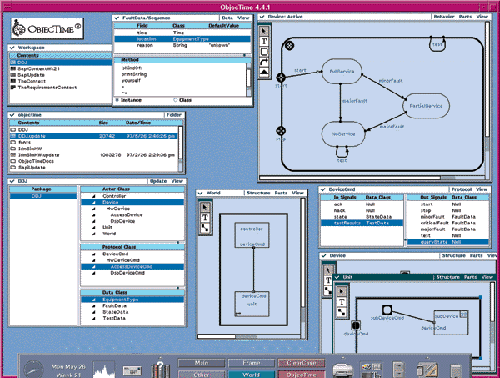Image resolution: width=500 pixels, height=378 pixels.
Task: Switch to the World workspace button
Action: point(251,374)
